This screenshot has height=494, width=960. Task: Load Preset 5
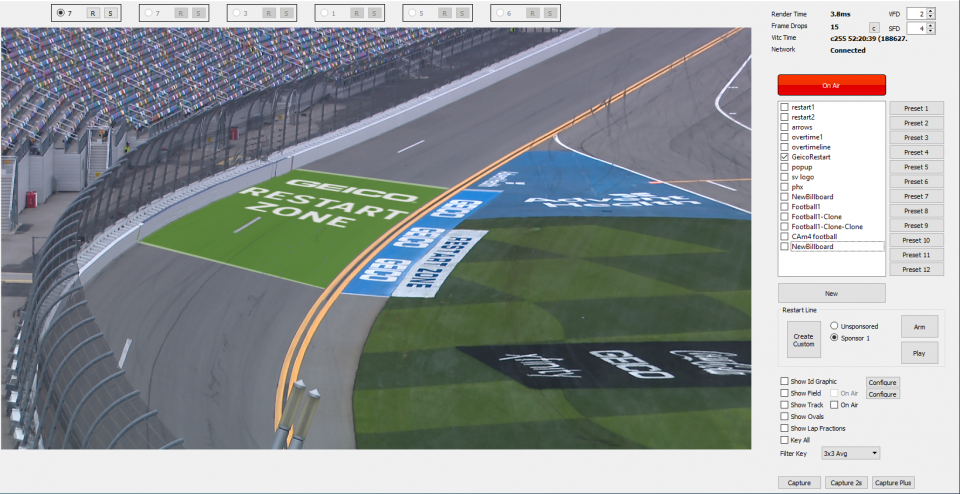[x=916, y=167]
